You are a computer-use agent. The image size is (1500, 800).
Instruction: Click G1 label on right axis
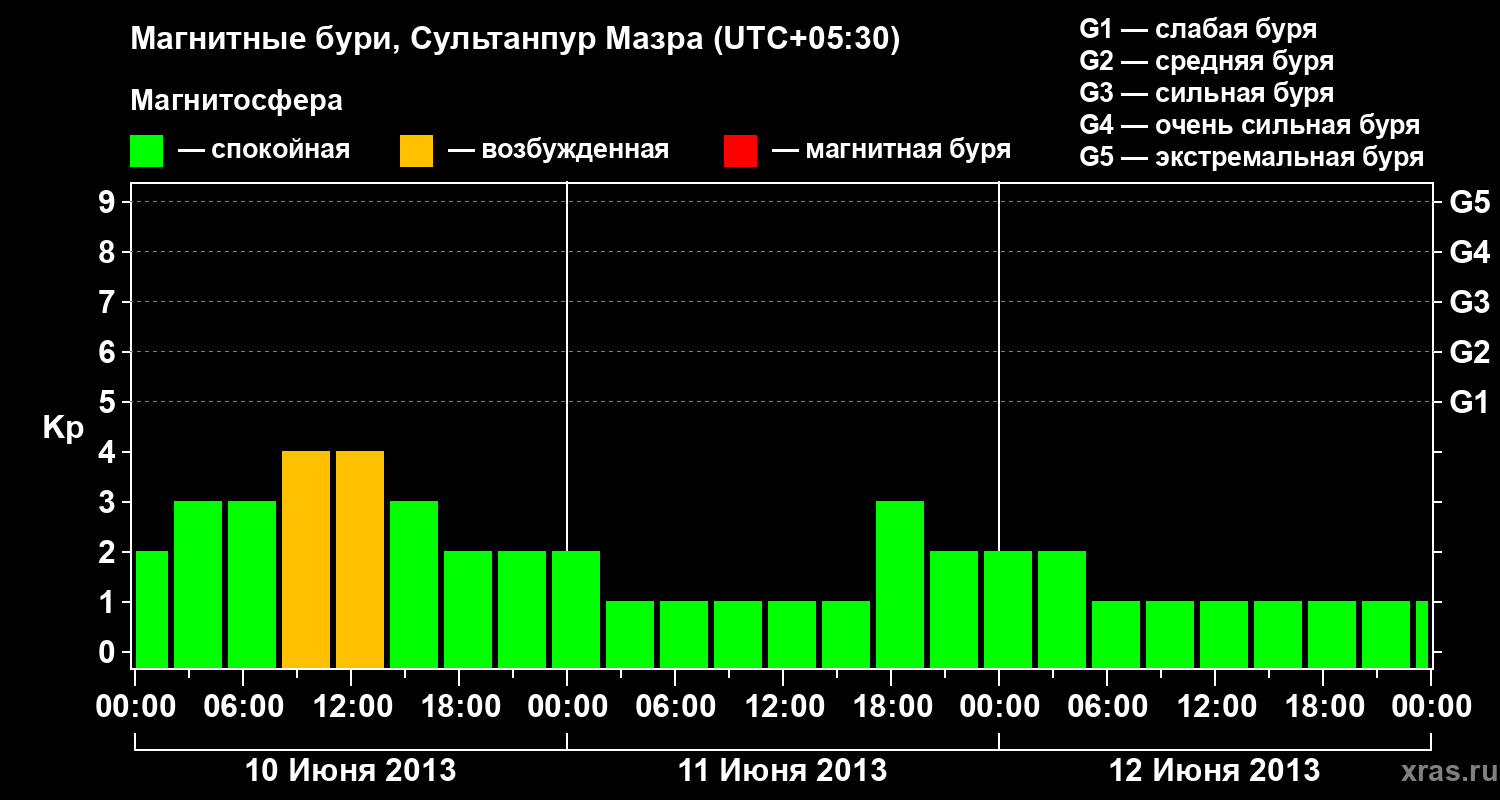pos(1469,402)
